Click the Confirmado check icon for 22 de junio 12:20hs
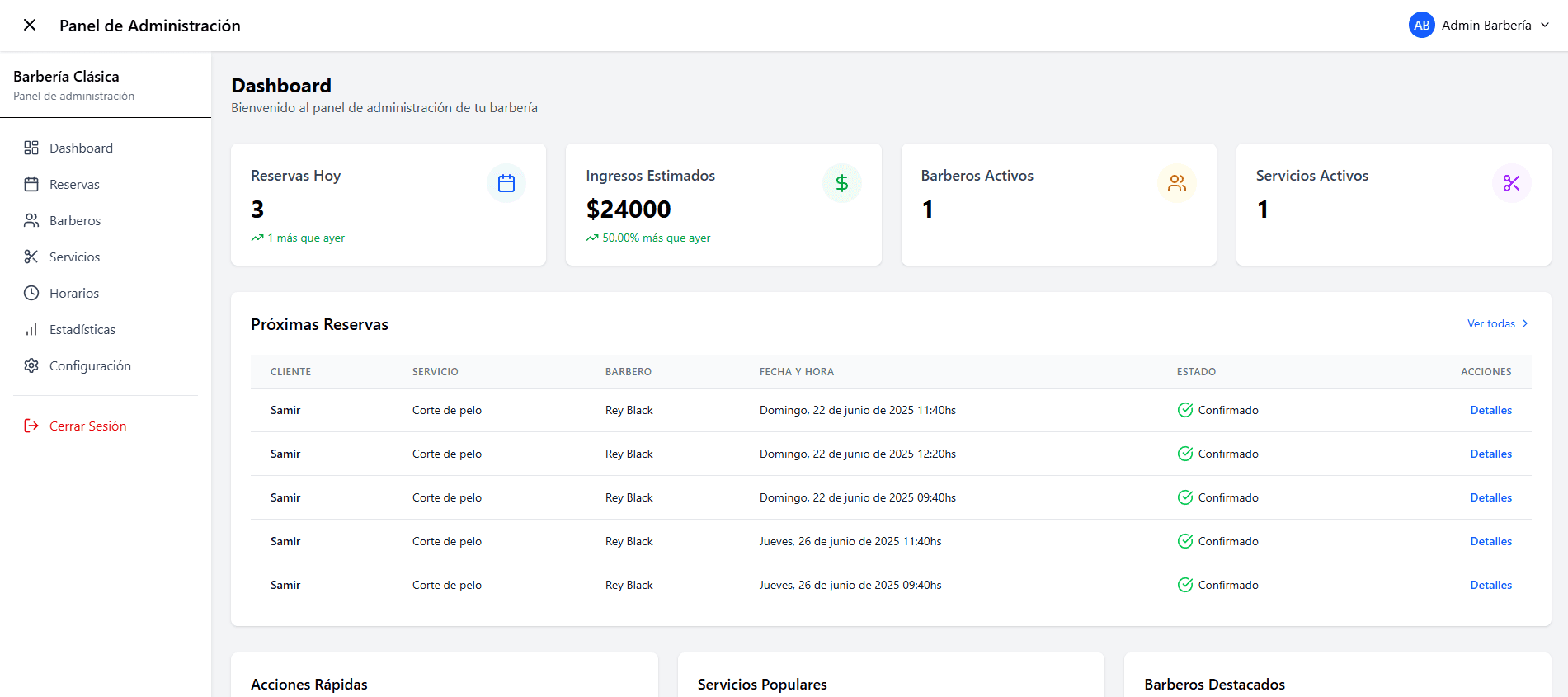 pos(1185,454)
